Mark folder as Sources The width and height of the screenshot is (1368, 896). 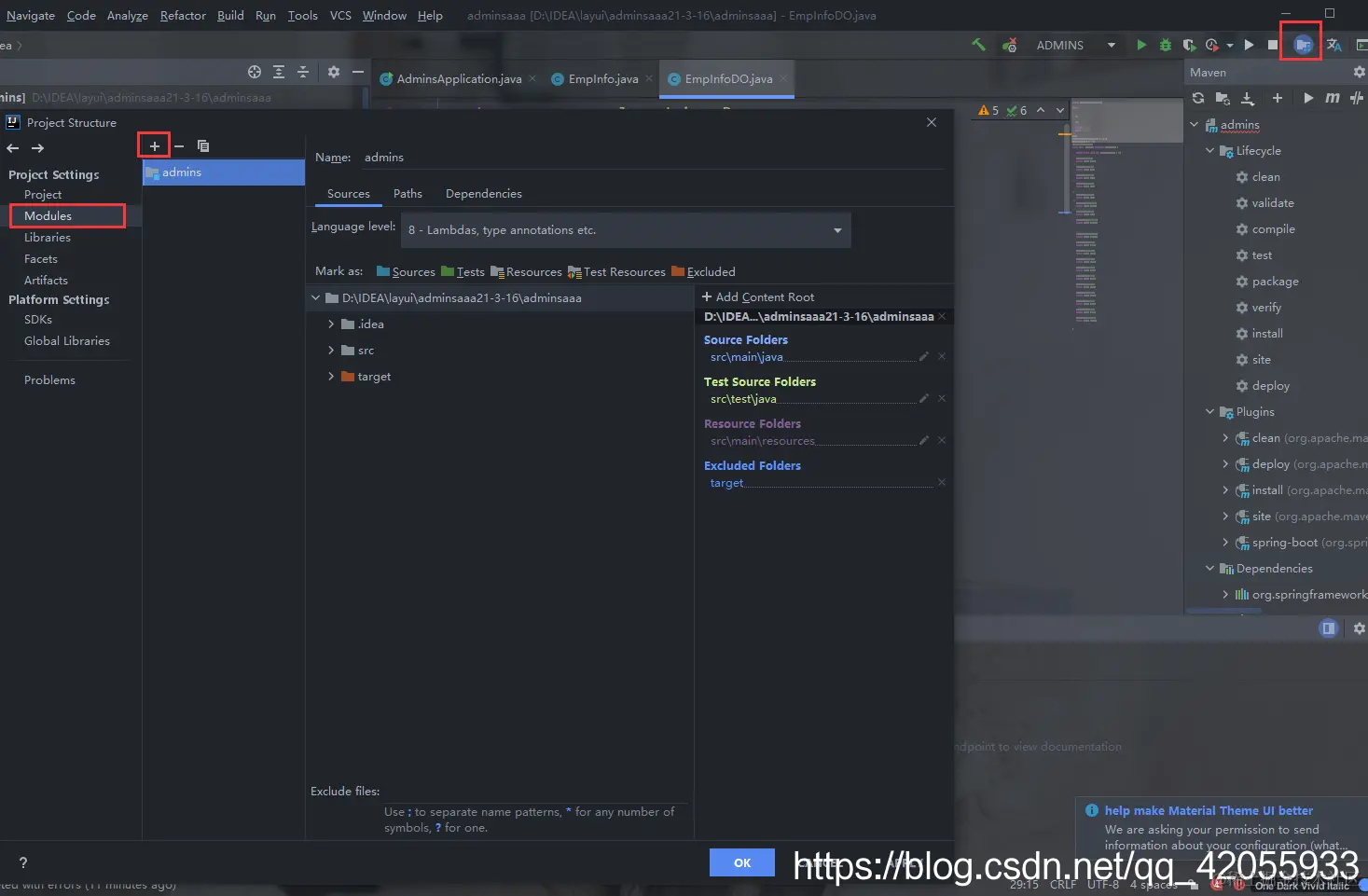[x=406, y=271]
